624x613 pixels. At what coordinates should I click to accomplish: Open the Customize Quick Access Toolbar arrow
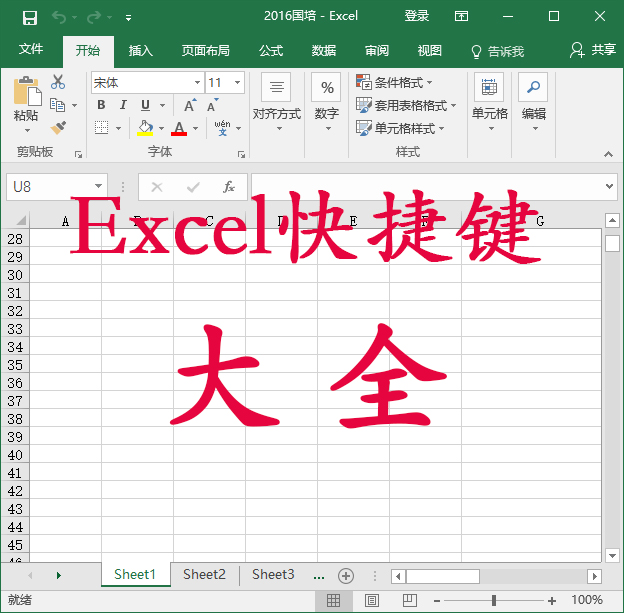[128, 18]
